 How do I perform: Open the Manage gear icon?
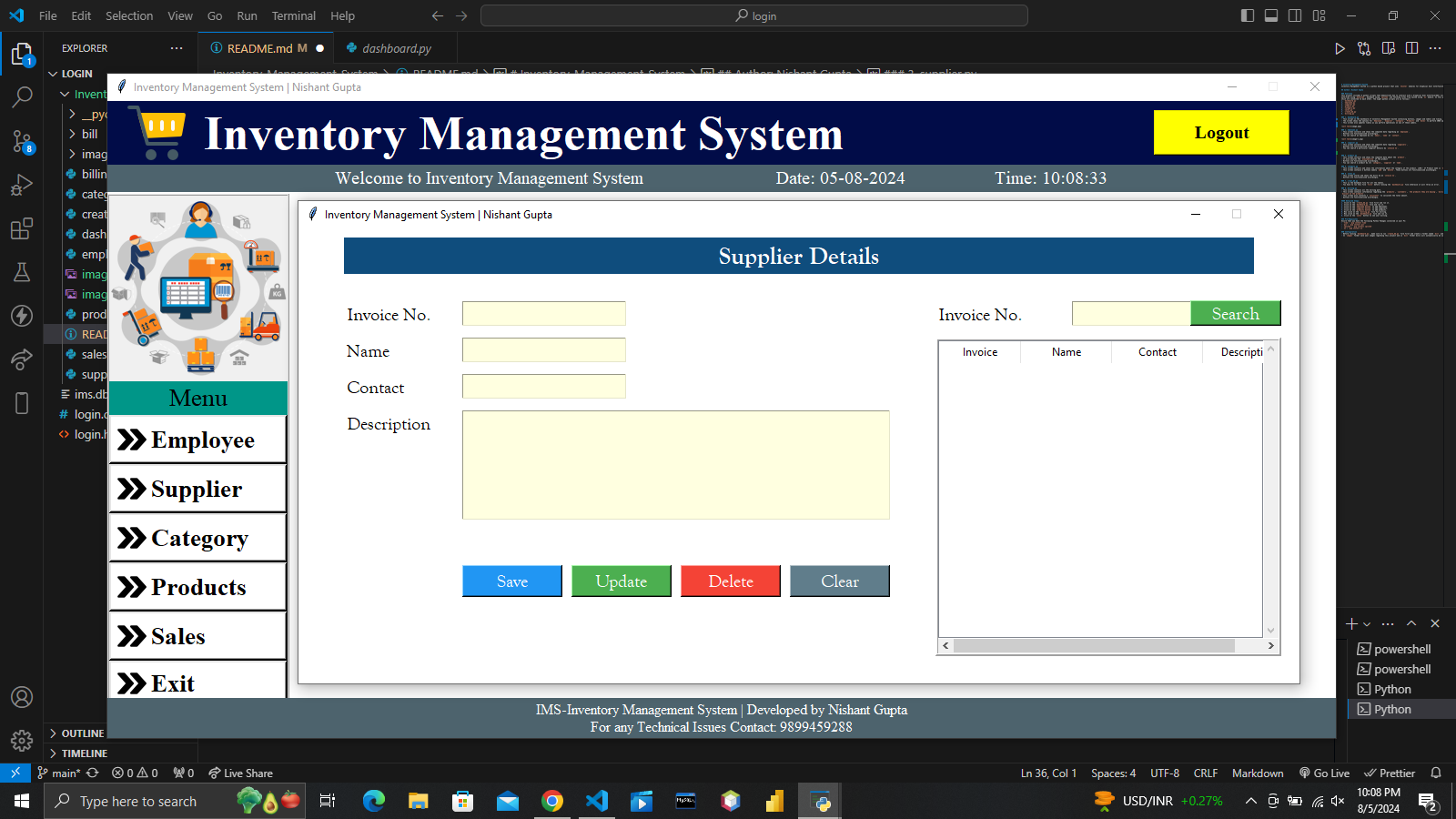pos(22,740)
